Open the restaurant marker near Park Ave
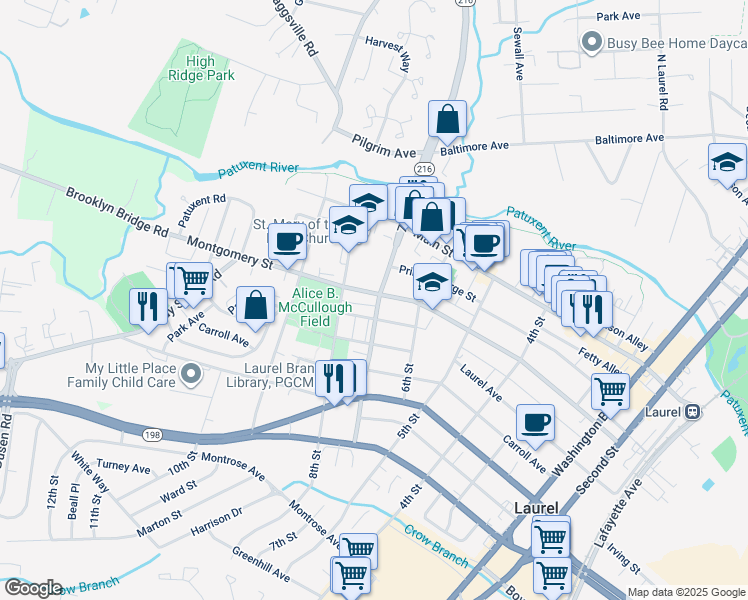The width and height of the screenshot is (748, 600). [x=148, y=308]
